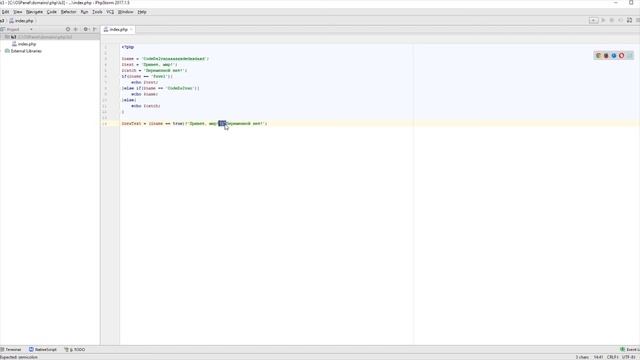This screenshot has width=640, height=360.
Task: Open in blue browser icon in editor
Action: pos(614,56)
